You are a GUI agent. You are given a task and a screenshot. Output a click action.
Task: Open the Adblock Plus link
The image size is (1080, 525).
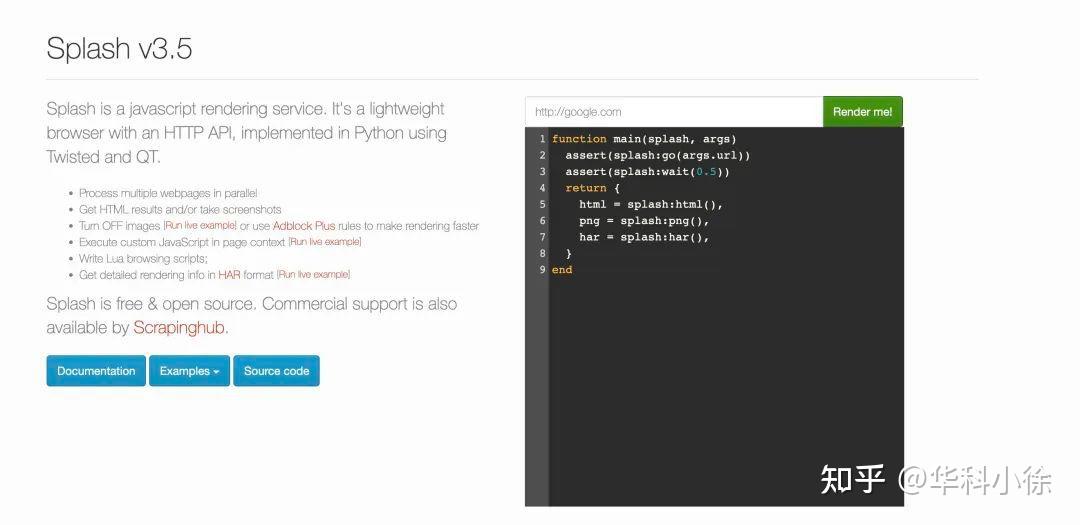[304, 226]
